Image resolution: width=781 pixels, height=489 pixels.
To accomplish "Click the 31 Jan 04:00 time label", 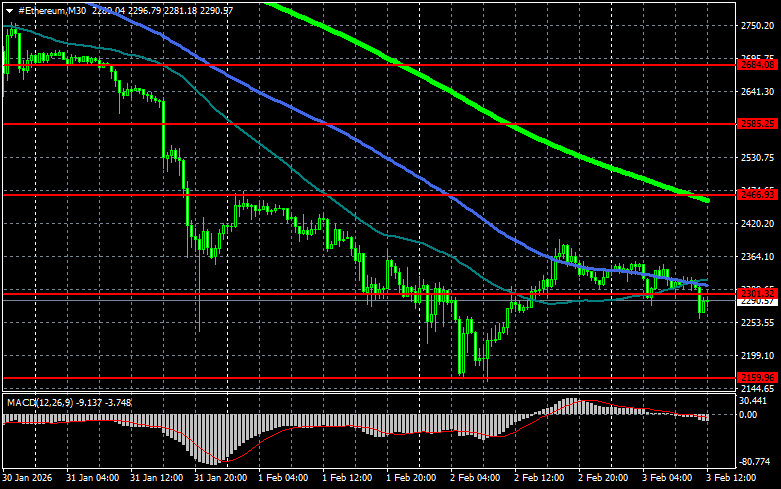I will [x=93, y=478].
